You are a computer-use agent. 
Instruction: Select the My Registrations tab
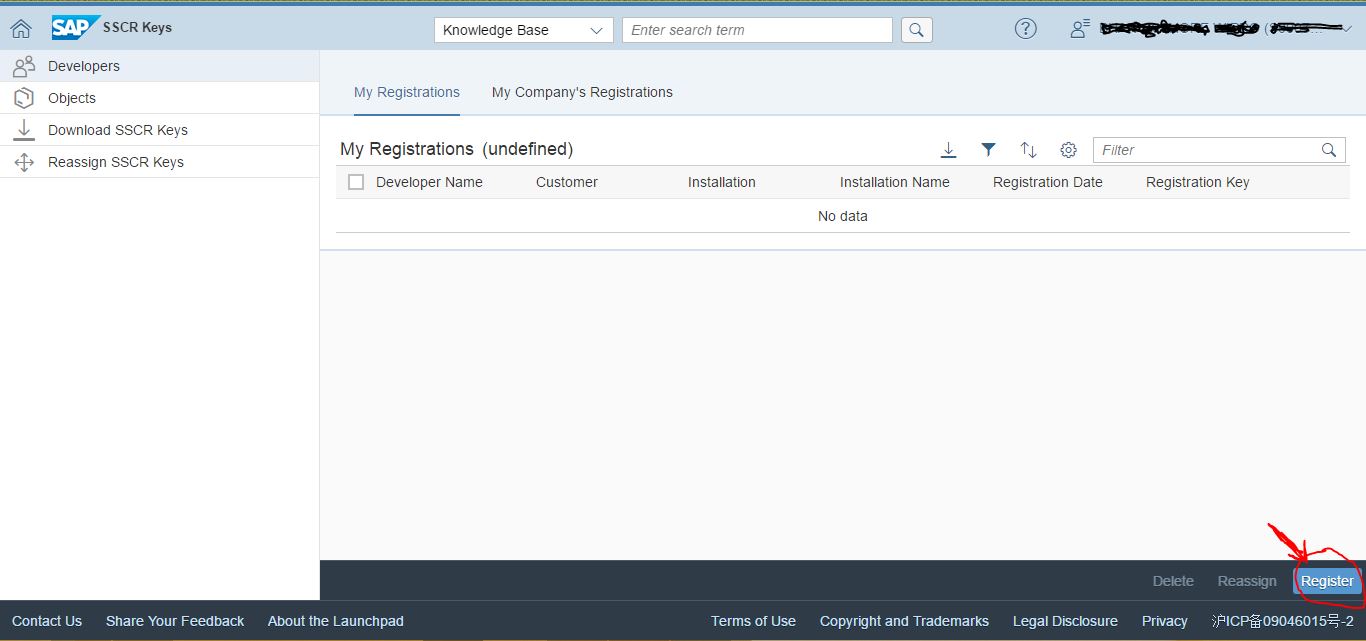pos(406,91)
